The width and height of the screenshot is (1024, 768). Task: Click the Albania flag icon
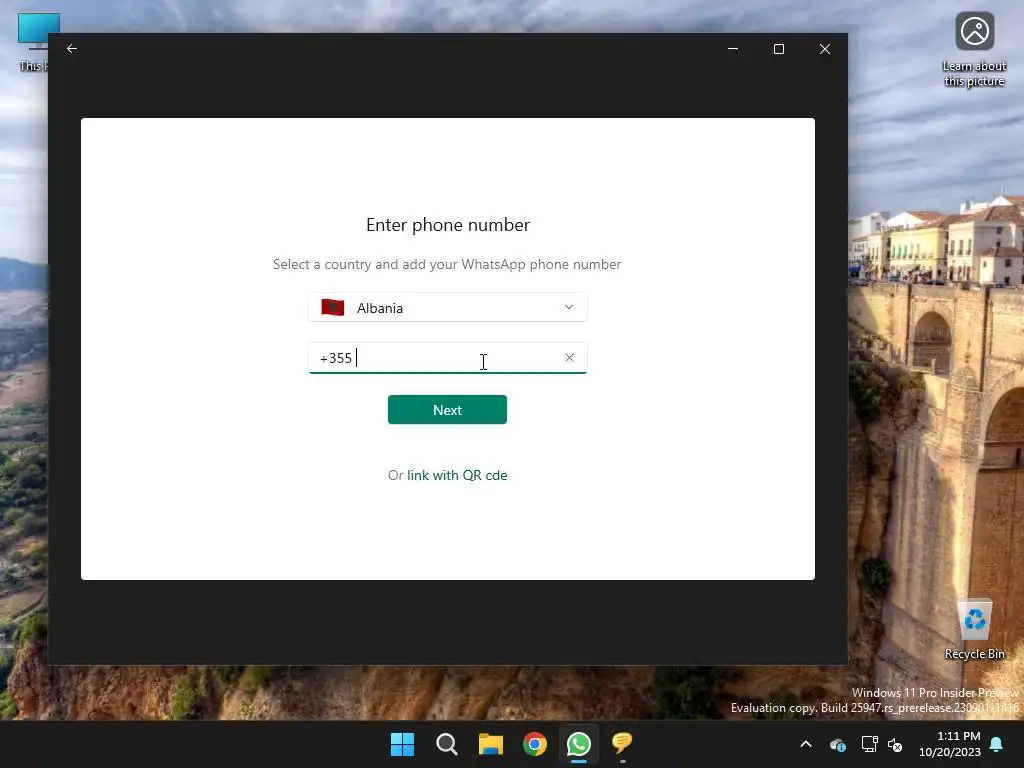click(x=332, y=308)
